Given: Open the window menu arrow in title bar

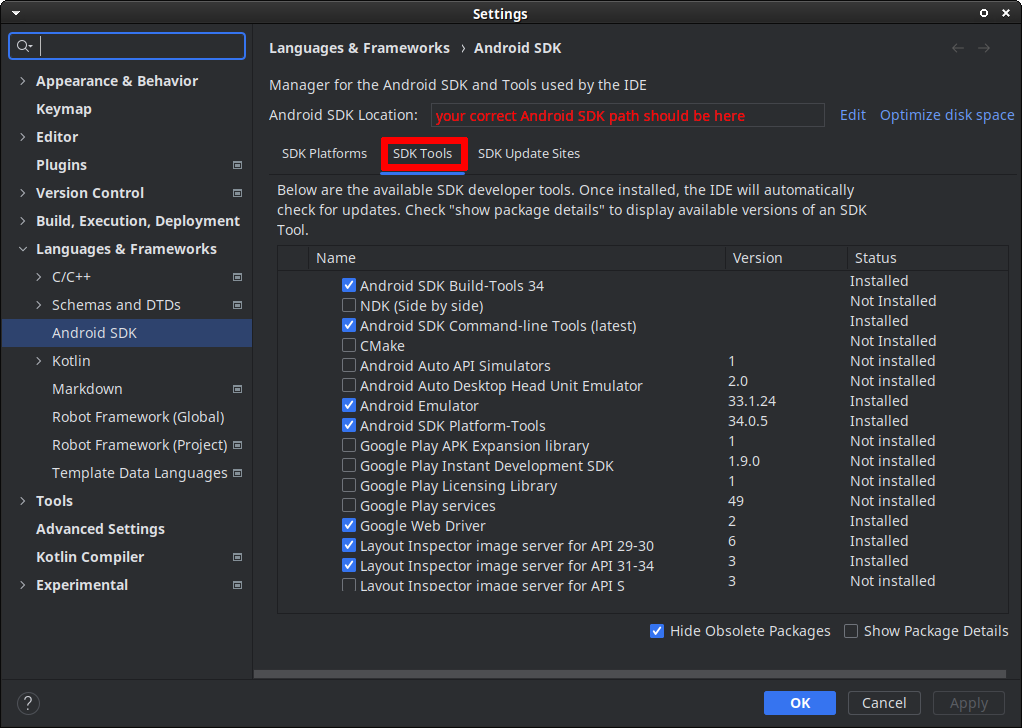Looking at the screenshot, I should click(x=16, y=13).
